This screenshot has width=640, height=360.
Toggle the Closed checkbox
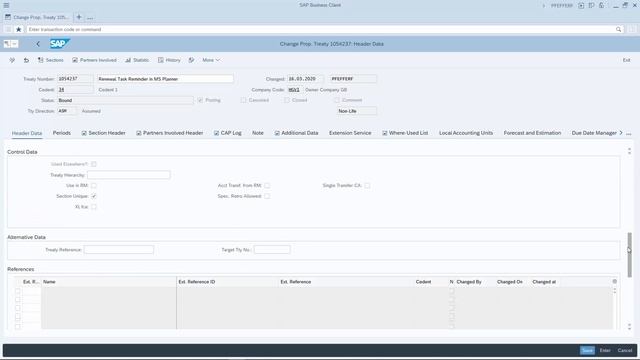(x=287, y=100)
